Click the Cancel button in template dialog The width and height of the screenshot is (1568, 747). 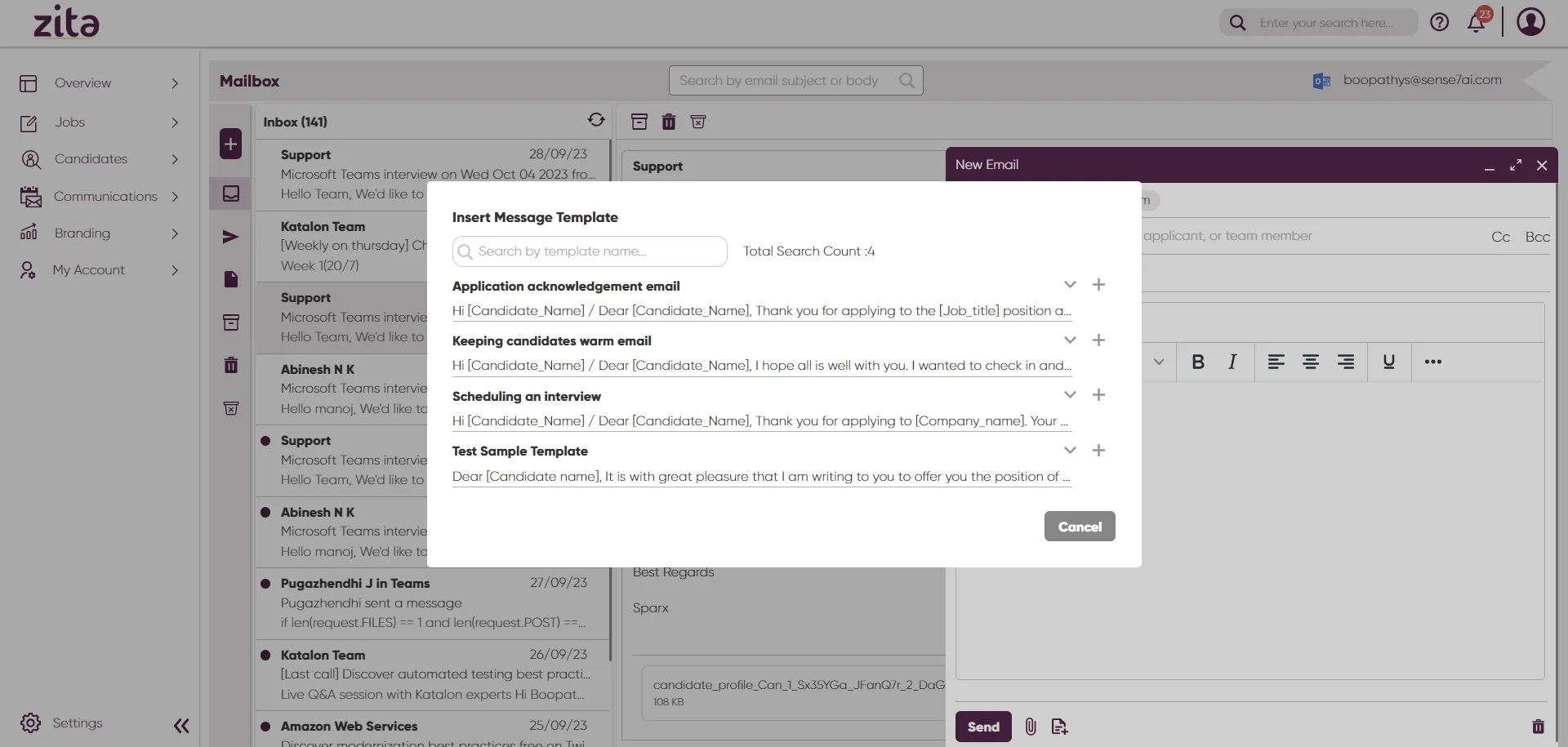click(1080, 527)
